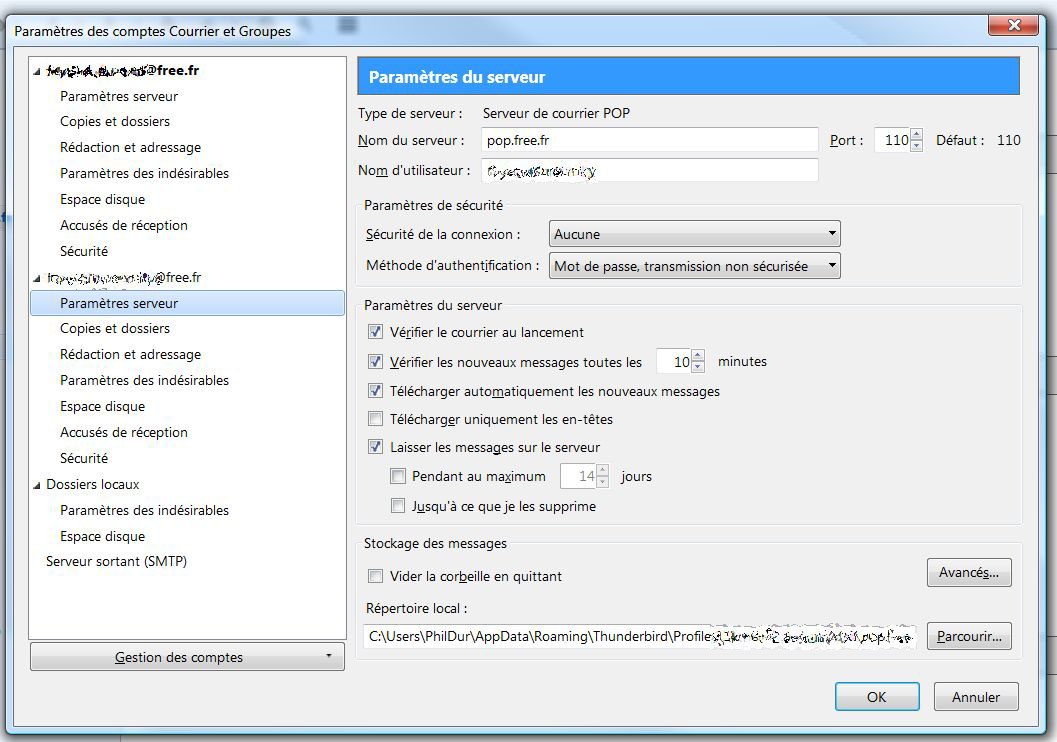Check Pendant au maximum jours option
The image size is (1057, 742).
(398, 476)
